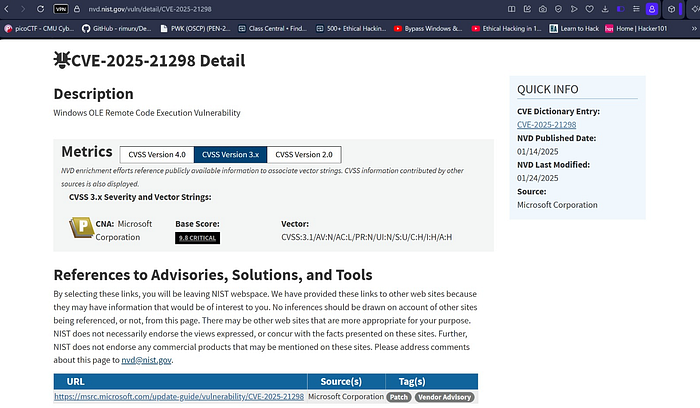Screen dimensions: 700x408
Task: Click the 9.8 CRITICAL base score badge
Action: point(197,238)
